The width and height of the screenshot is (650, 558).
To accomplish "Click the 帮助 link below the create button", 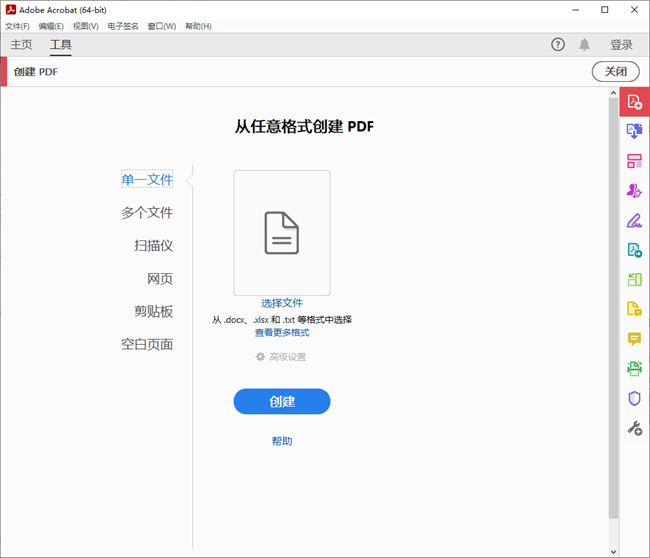I will [282, 441].
